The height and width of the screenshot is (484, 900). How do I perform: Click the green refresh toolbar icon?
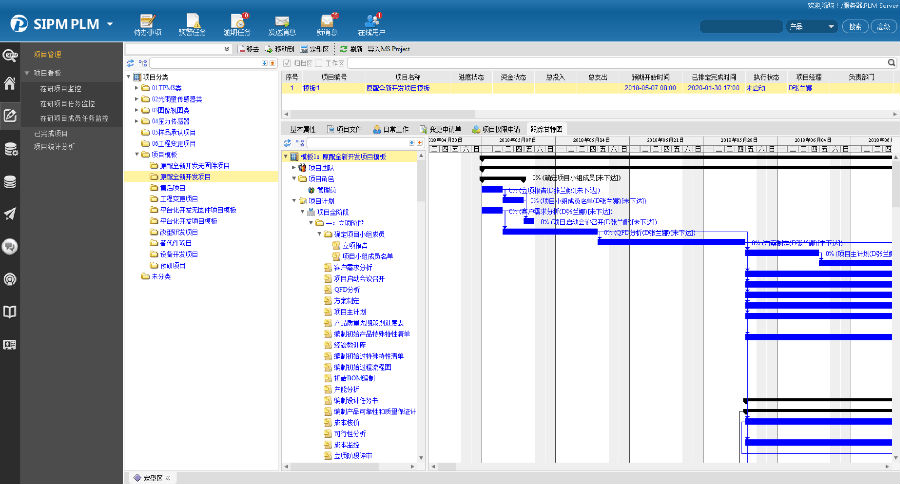(x=343, y=48)
